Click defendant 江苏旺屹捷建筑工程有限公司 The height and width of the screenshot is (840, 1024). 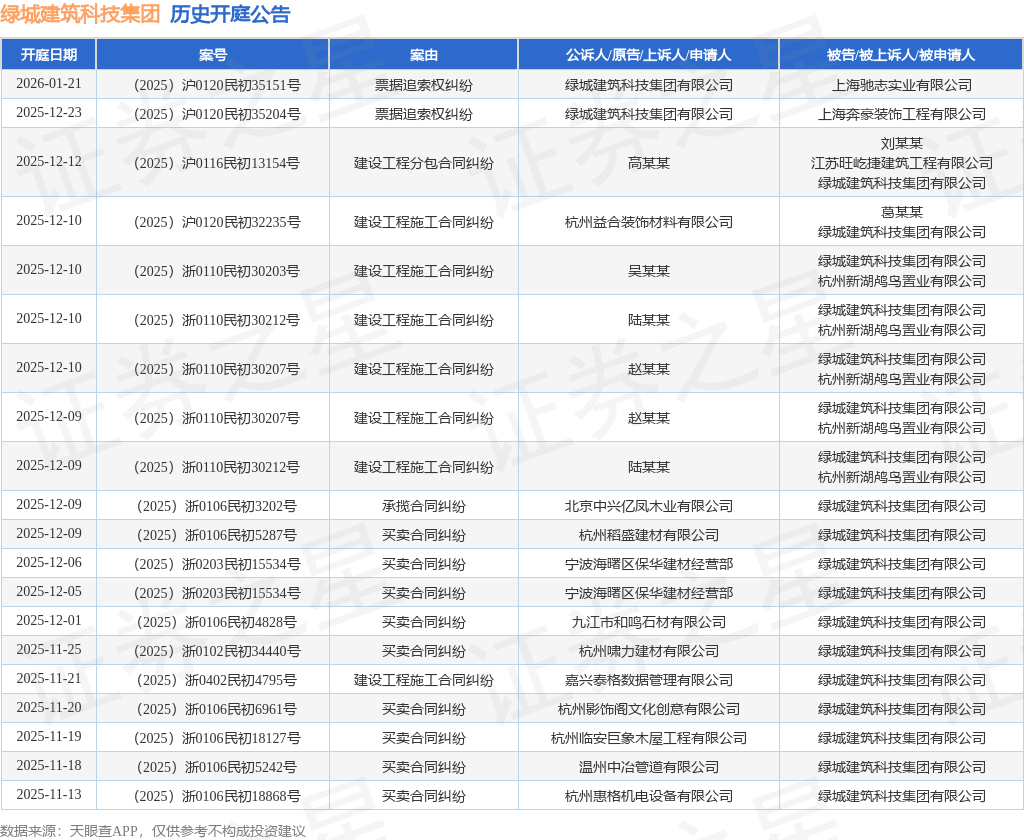(902, 163)
